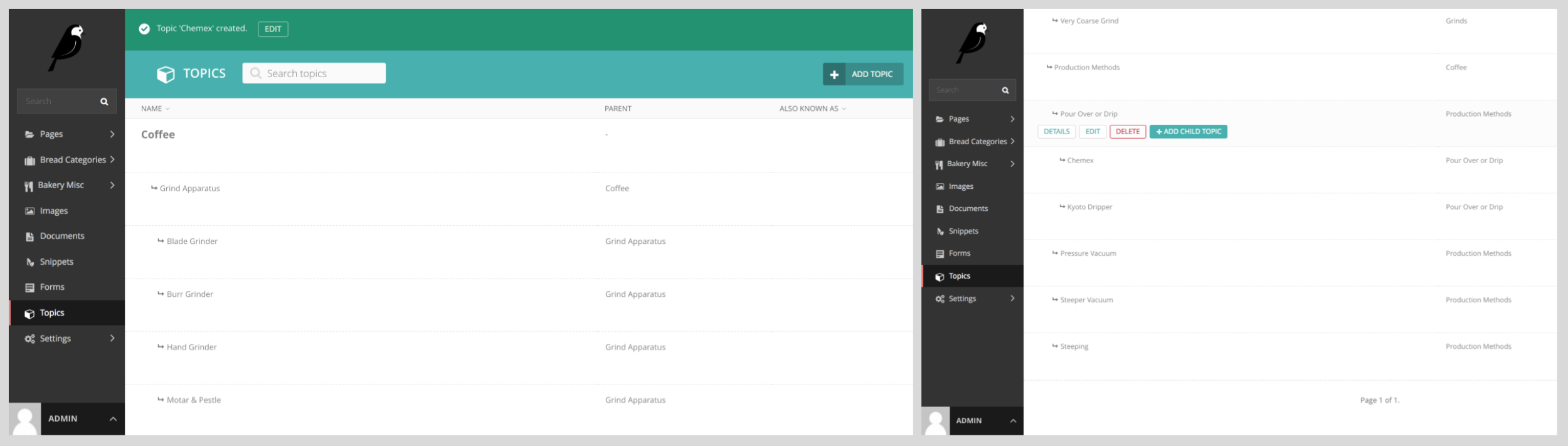
Task: Sort topics using the NAME column chevron
Action: pos(167,109)
